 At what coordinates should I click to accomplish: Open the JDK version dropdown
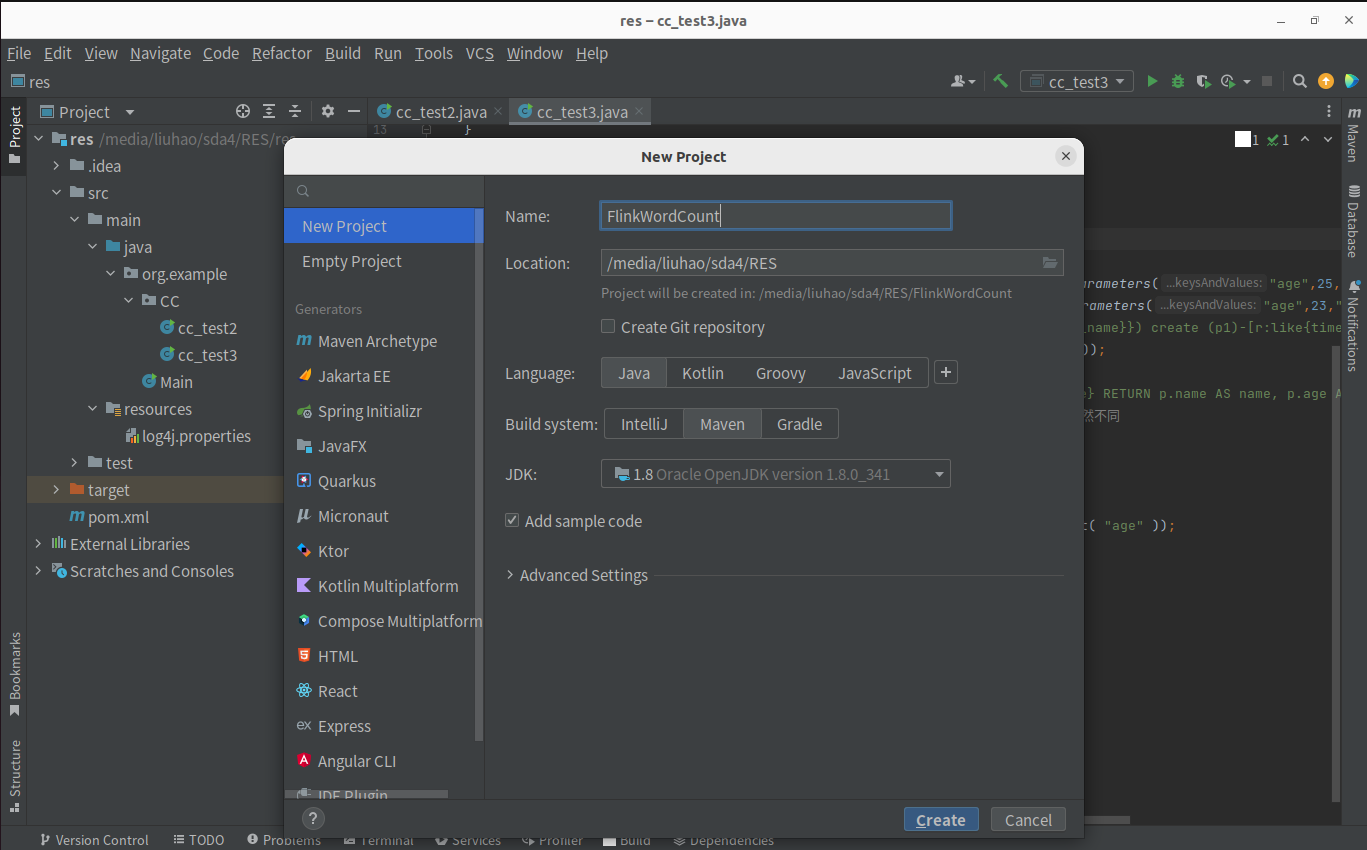click(776, 474)
